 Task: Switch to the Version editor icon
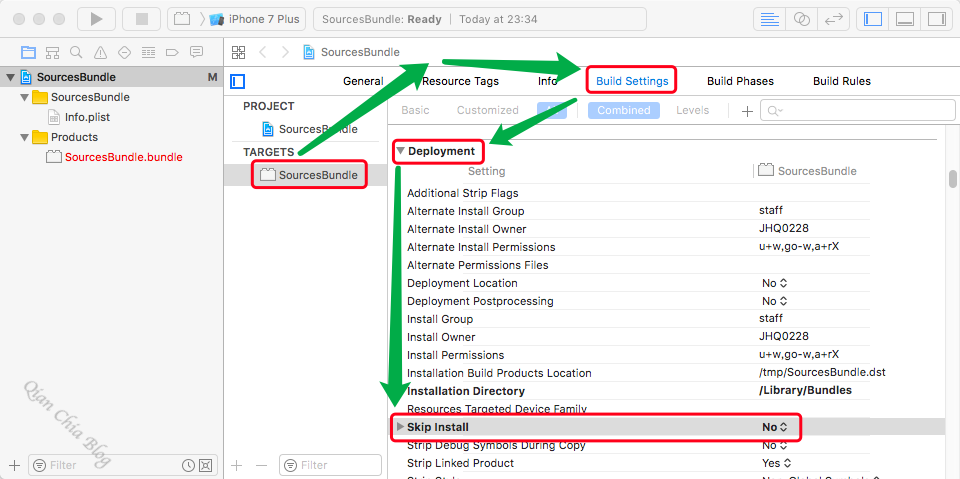click(x=833, y=19)
